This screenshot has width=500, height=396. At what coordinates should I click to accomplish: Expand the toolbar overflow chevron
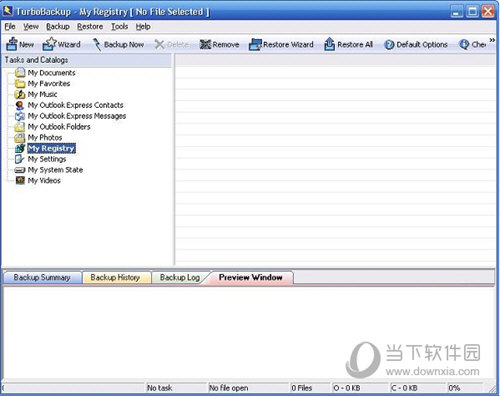(492, 40)
